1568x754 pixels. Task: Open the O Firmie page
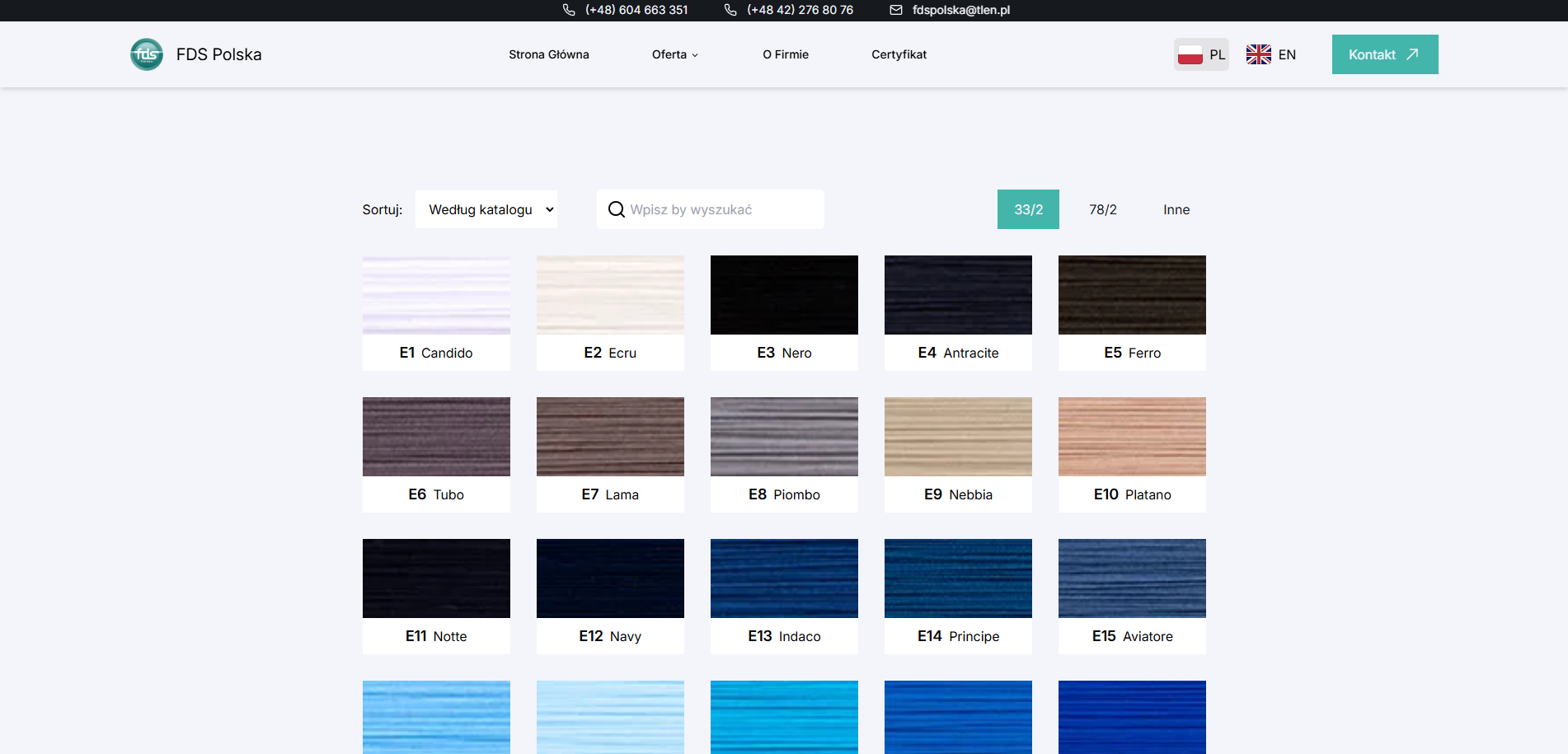tap(786, 54)
